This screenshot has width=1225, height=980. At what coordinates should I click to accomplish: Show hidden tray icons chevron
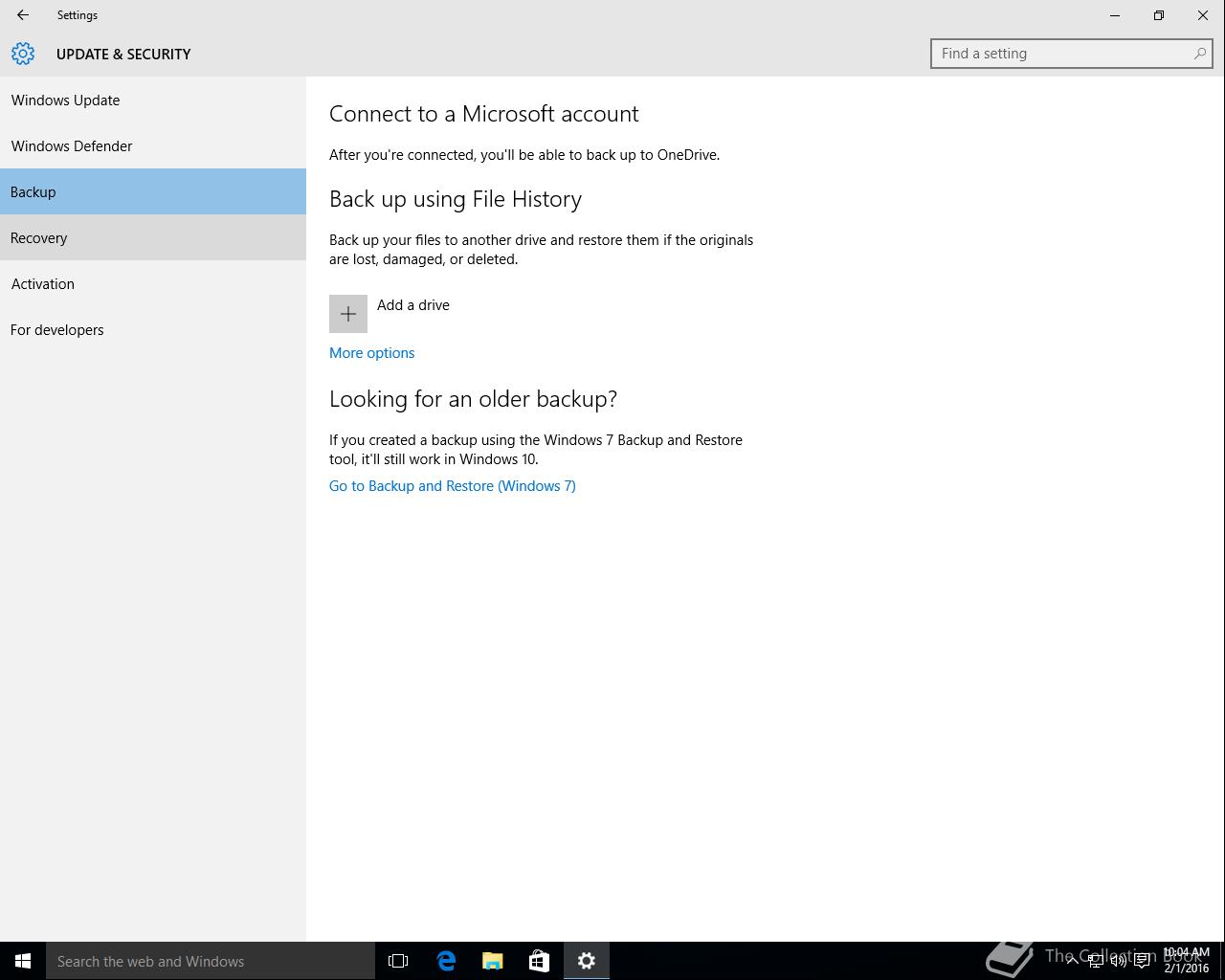[1072, 961]
